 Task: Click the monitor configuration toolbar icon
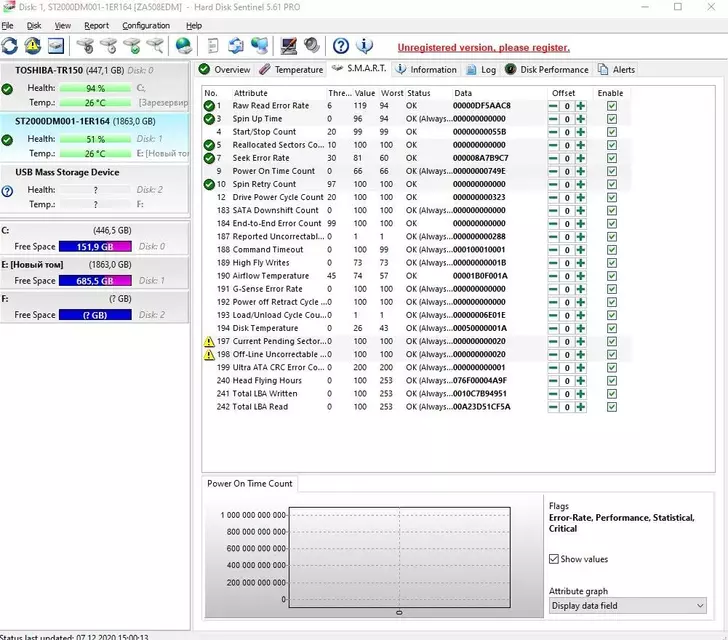pos(288,46)
